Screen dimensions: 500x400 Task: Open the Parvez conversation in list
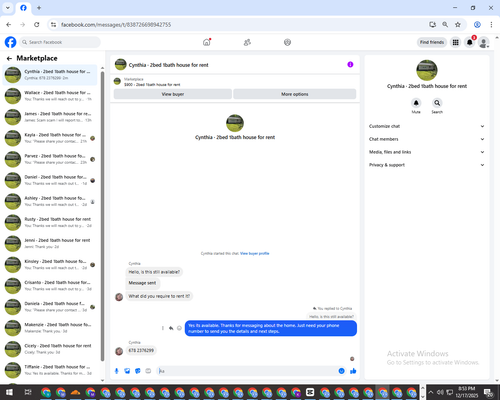50,159
